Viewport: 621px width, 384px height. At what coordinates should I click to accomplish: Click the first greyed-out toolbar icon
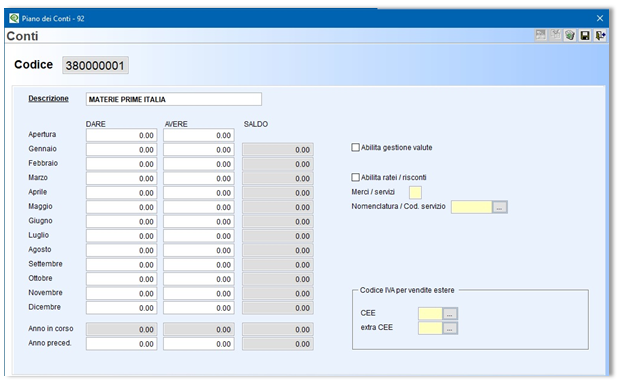tap(541, 35)
